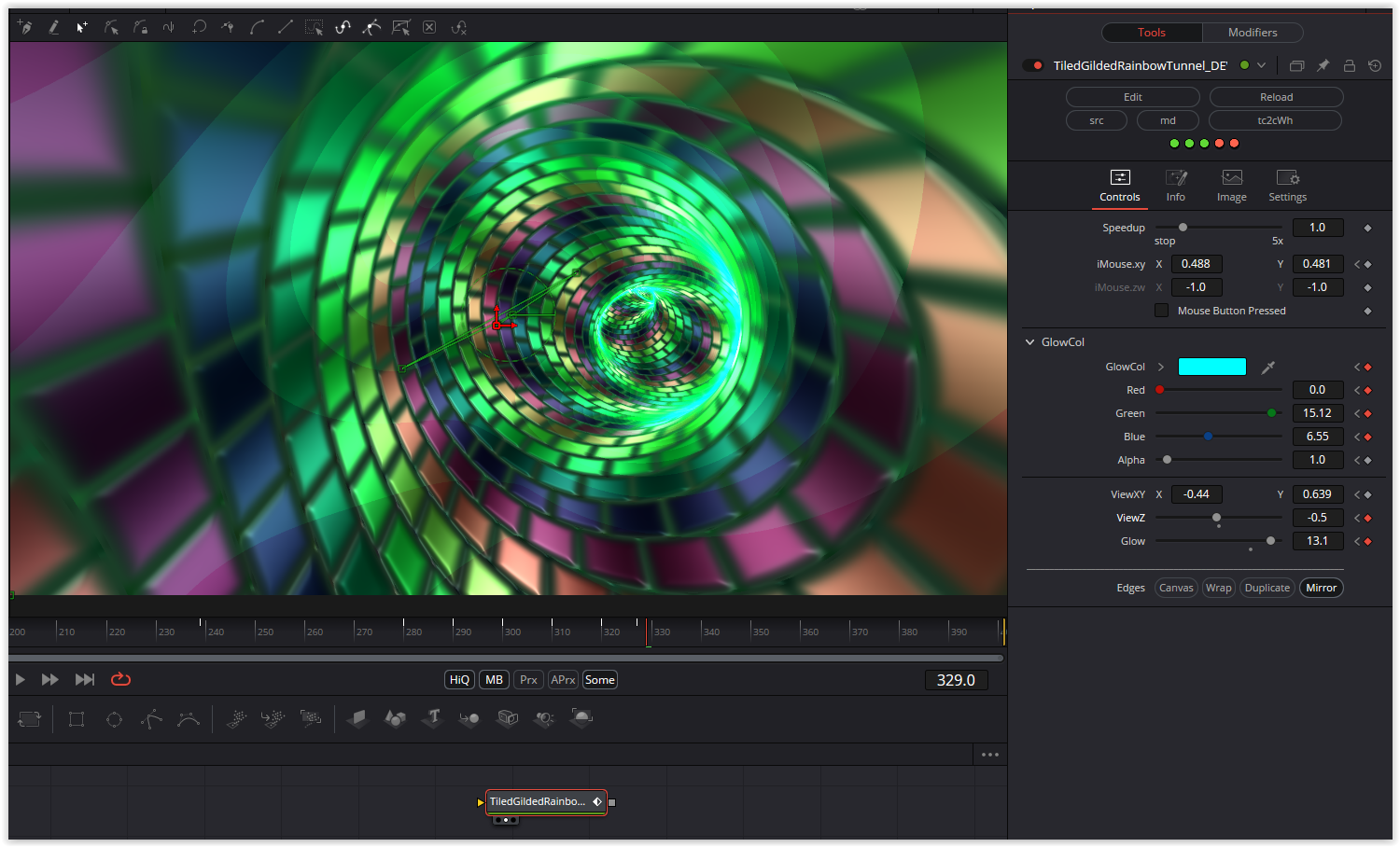Select the Canvas edges option

tap(1176, 588)
